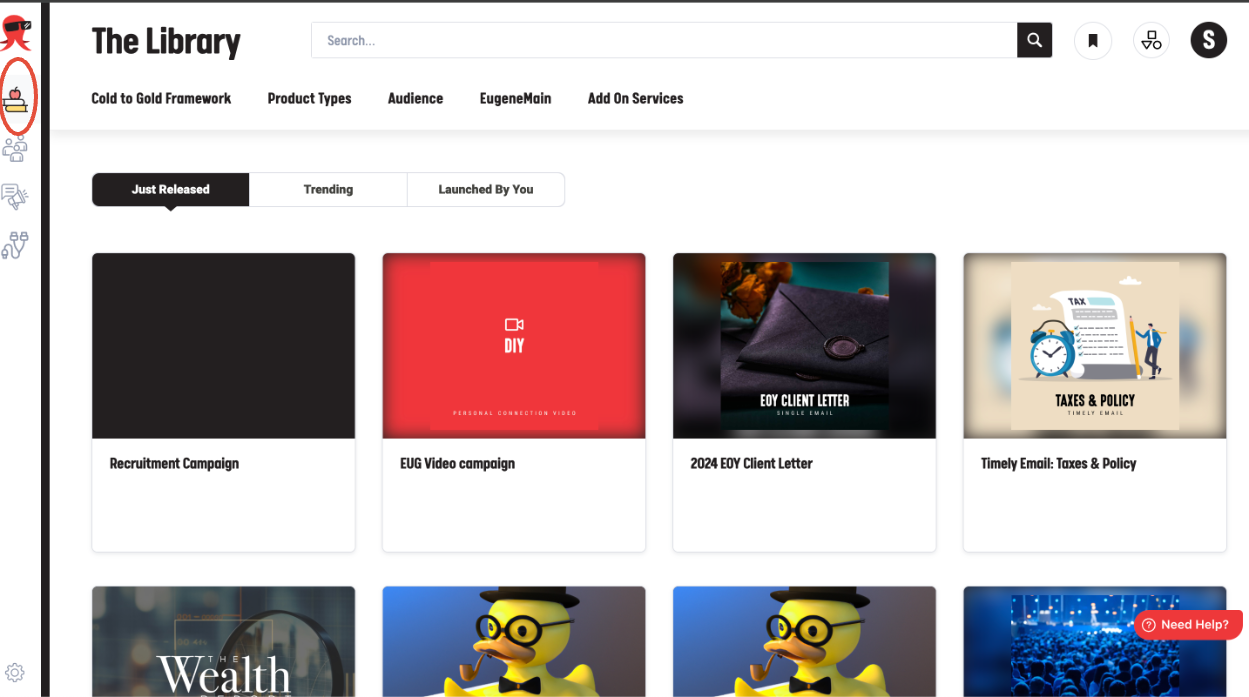Click the Need Help? button
This screenshot has height=697, width=1249.
(x=1188, y=625)
